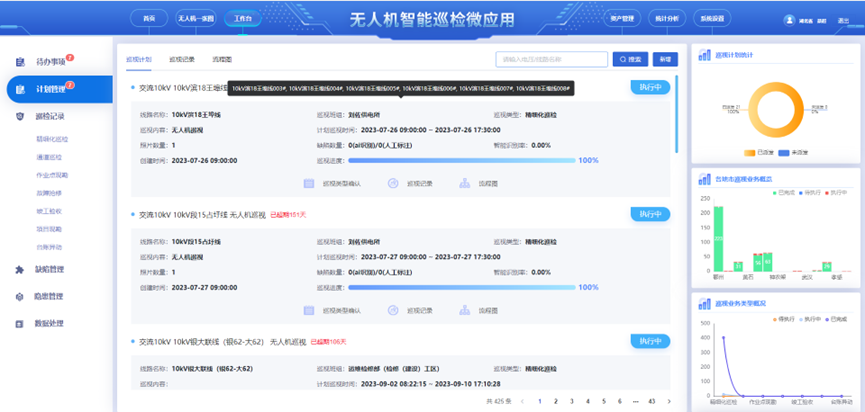Select 工作台 in the top navigation

[x=243, y=18]
